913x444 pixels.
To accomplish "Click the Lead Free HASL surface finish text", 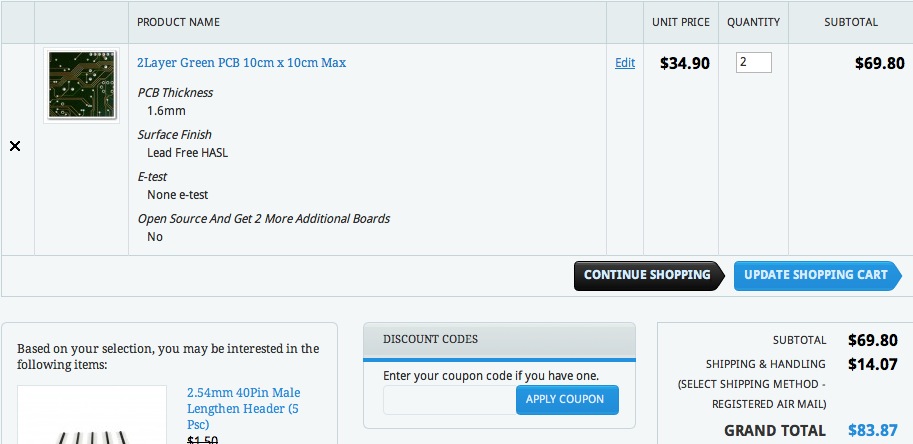I will [x=188, y=153].
